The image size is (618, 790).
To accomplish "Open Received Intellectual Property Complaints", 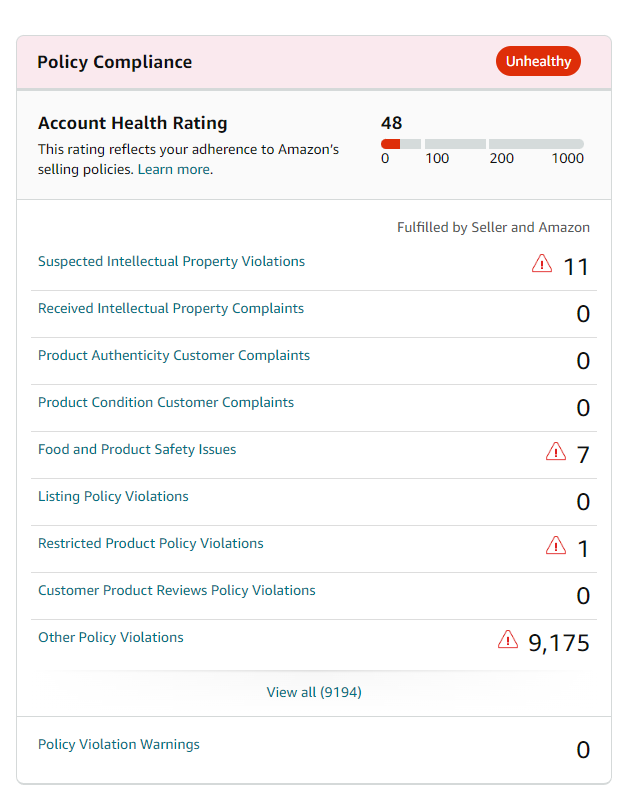I will (x=171, y=309).
